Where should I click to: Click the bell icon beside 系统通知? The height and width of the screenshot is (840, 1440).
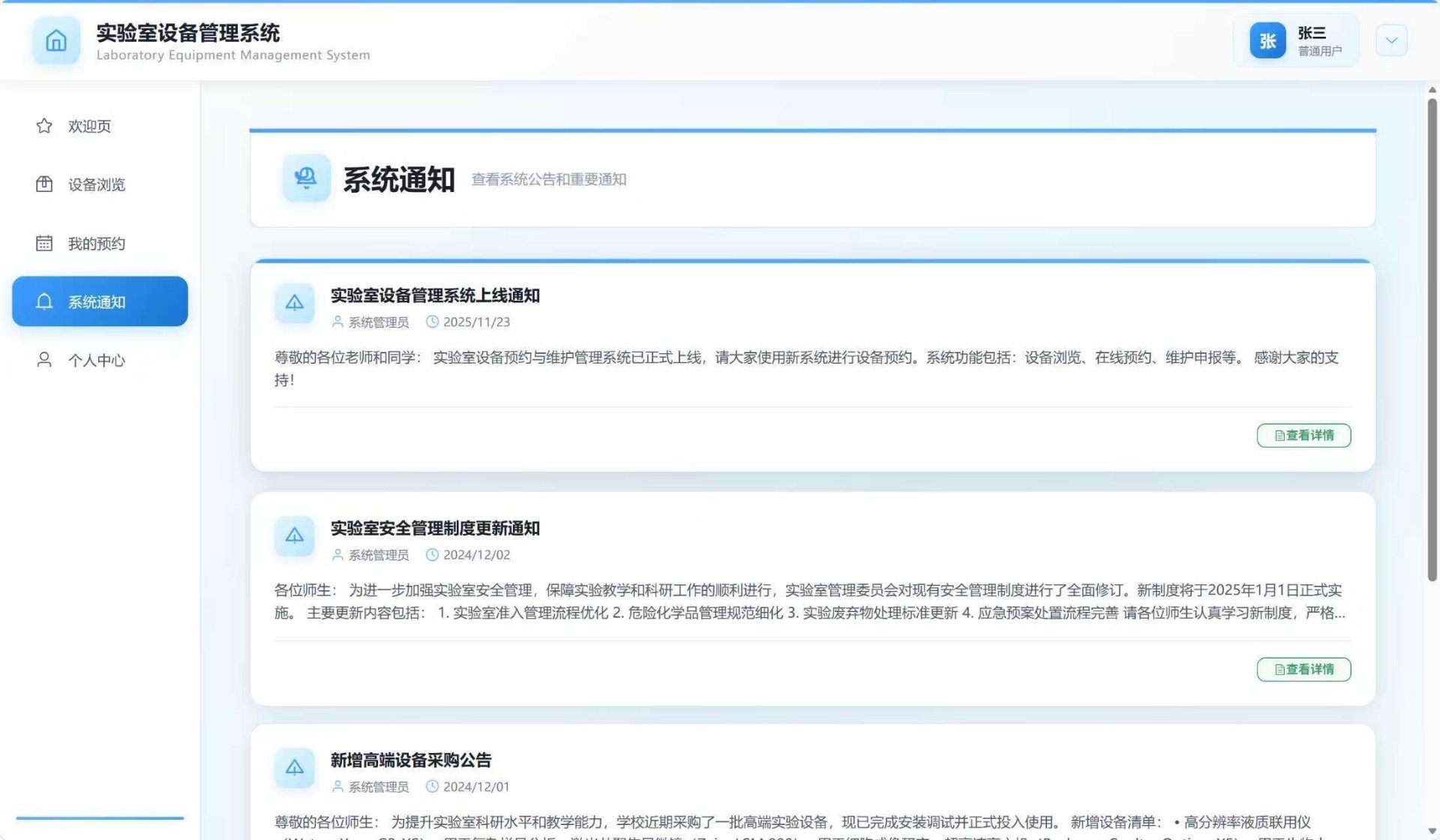pyautogui.click(x=44, y=301)
